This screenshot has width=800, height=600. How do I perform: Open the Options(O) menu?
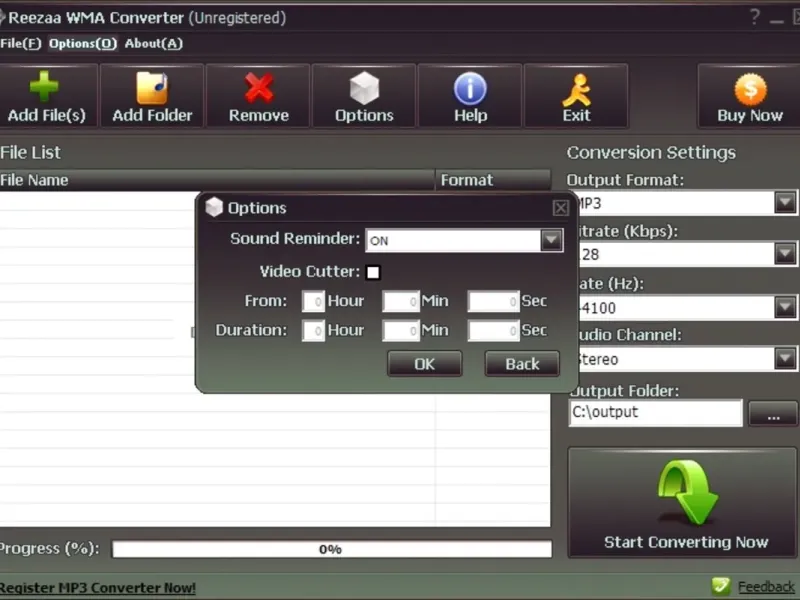(83, 43)
